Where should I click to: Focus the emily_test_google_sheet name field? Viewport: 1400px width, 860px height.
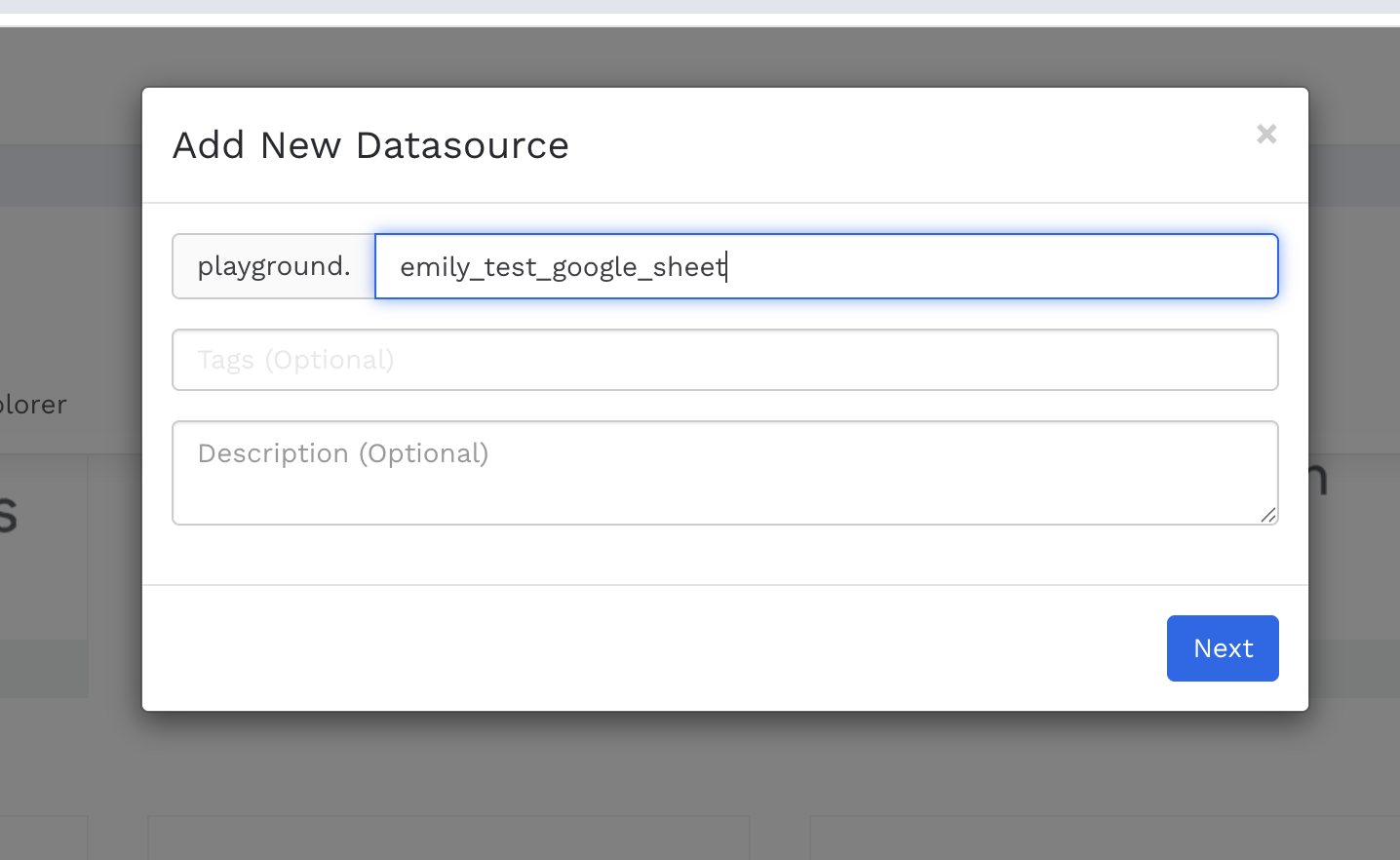(975, 266)
